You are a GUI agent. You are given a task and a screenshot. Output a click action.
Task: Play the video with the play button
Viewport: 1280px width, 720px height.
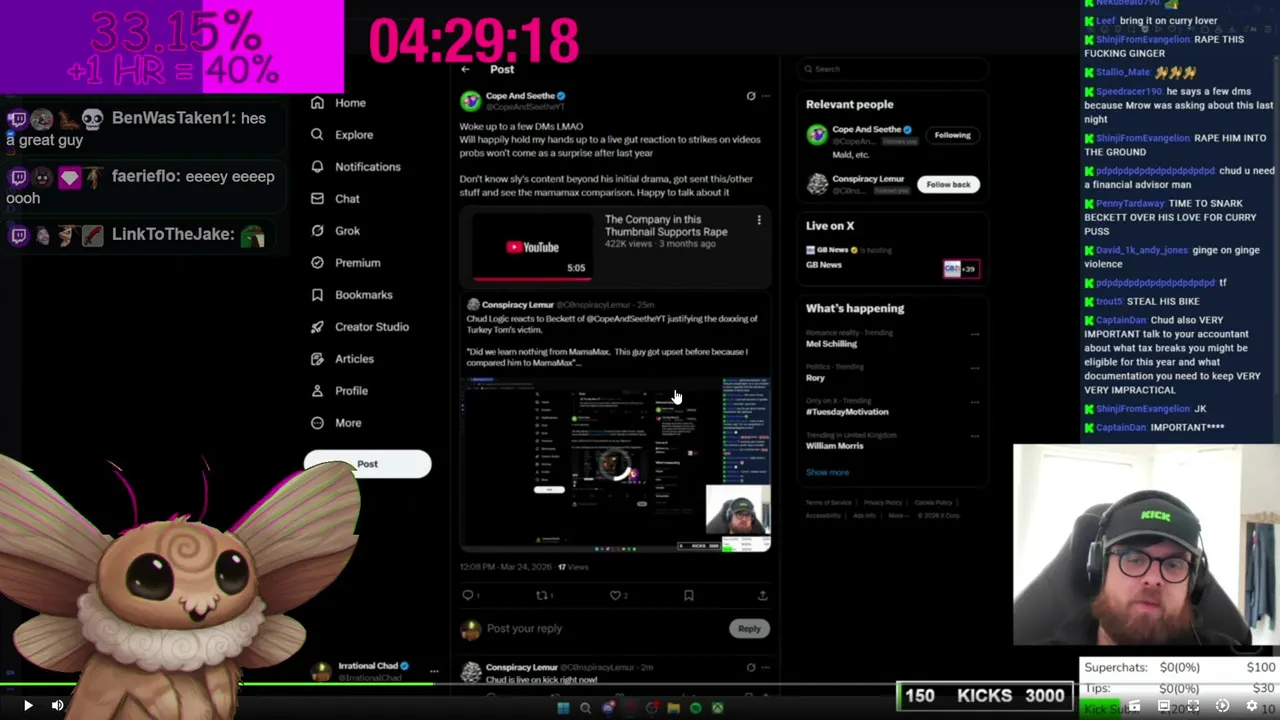[27, 706]
